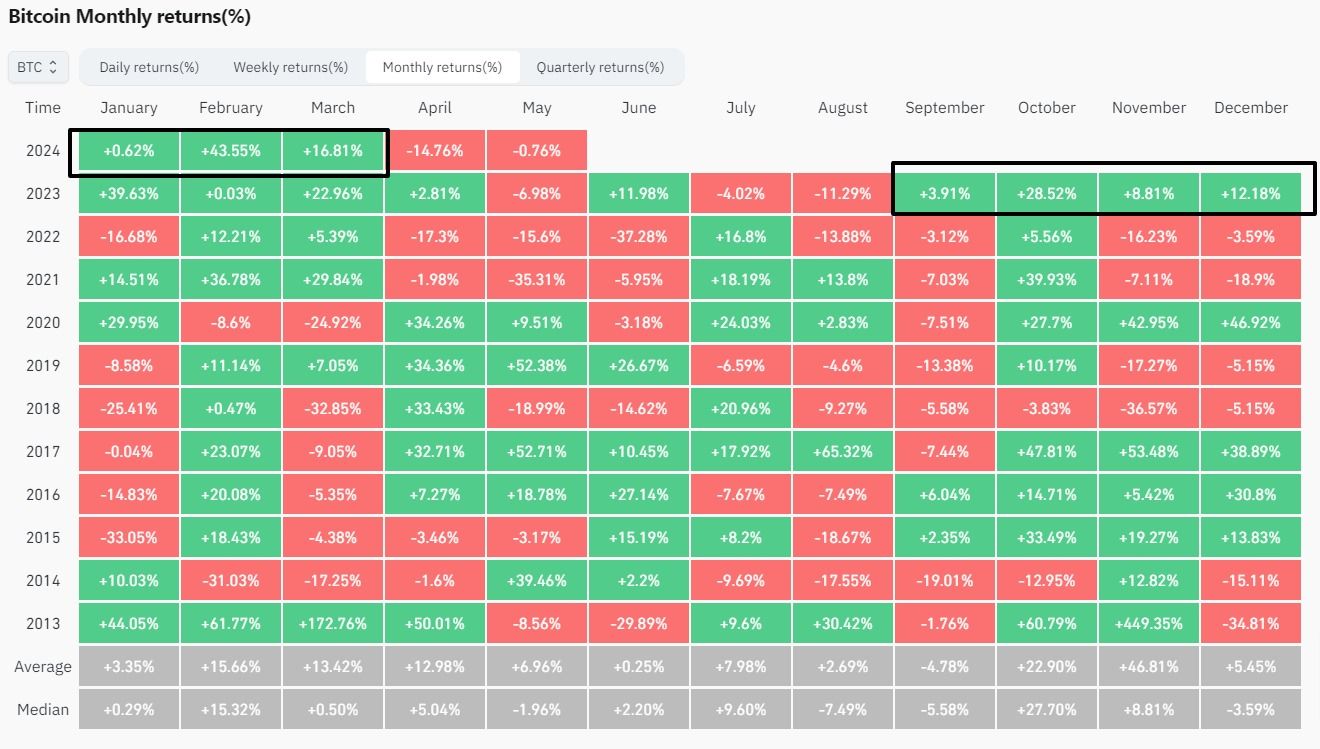Click October 2023 cell showing +28.52%
Image resolution: width=1320 pixels, height=749 pixels.
pos(1047,194)
